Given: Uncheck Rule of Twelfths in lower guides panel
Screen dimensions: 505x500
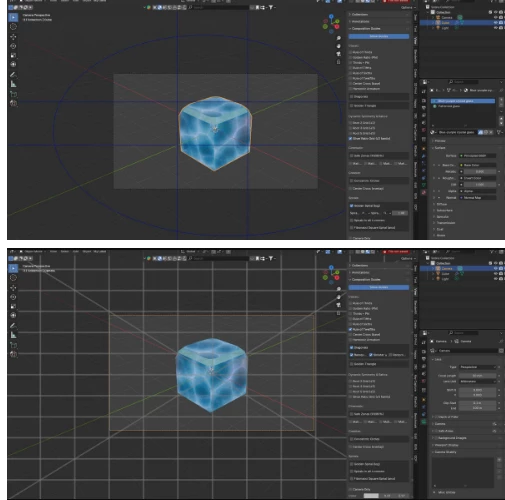Looking at the screenshot, I should pyautogui.click(x=351, y=329).
